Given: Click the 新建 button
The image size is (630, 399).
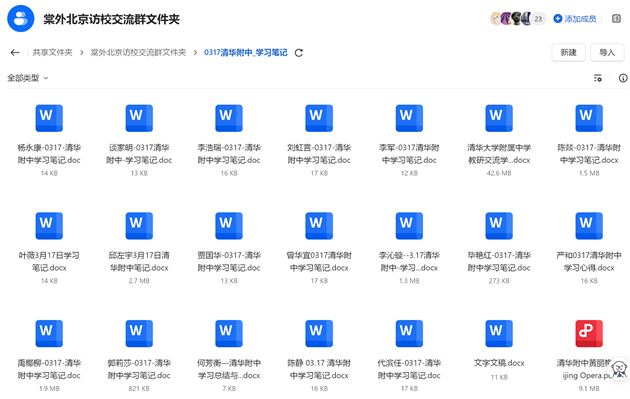Looking at the screenshot, I should 569,53.
